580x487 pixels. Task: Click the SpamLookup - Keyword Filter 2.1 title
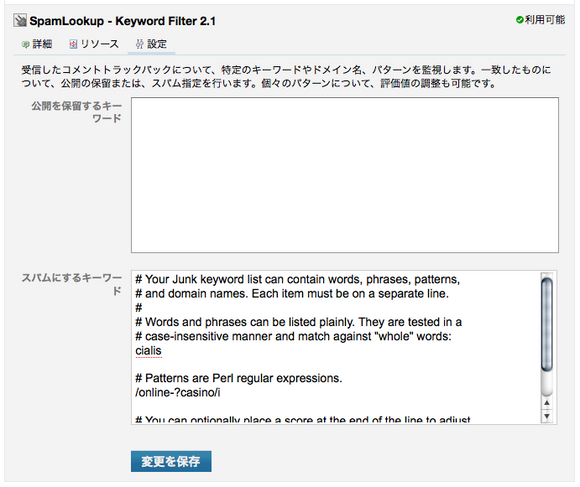(122, 21)
